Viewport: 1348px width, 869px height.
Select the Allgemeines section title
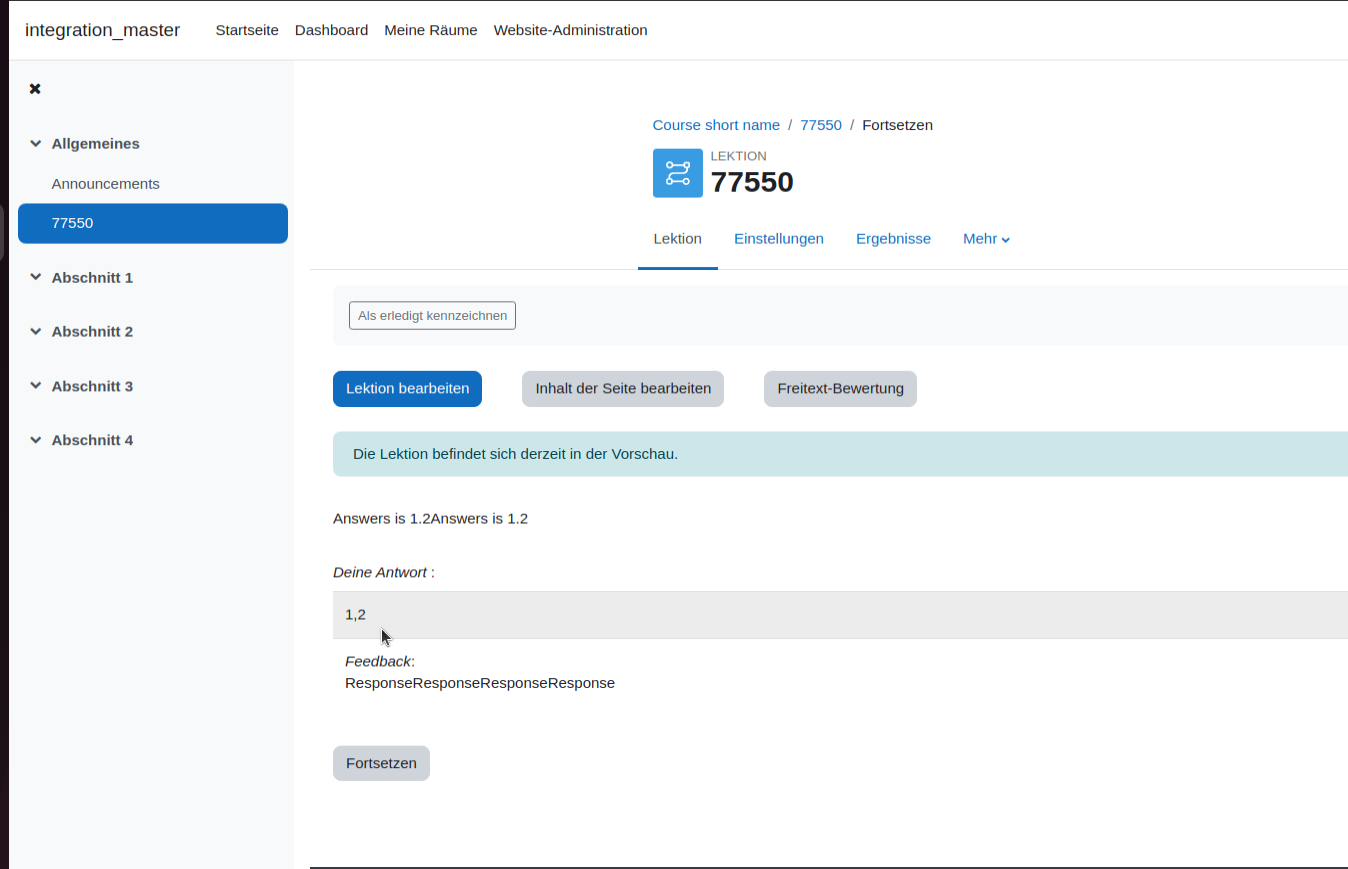point(96,144)
